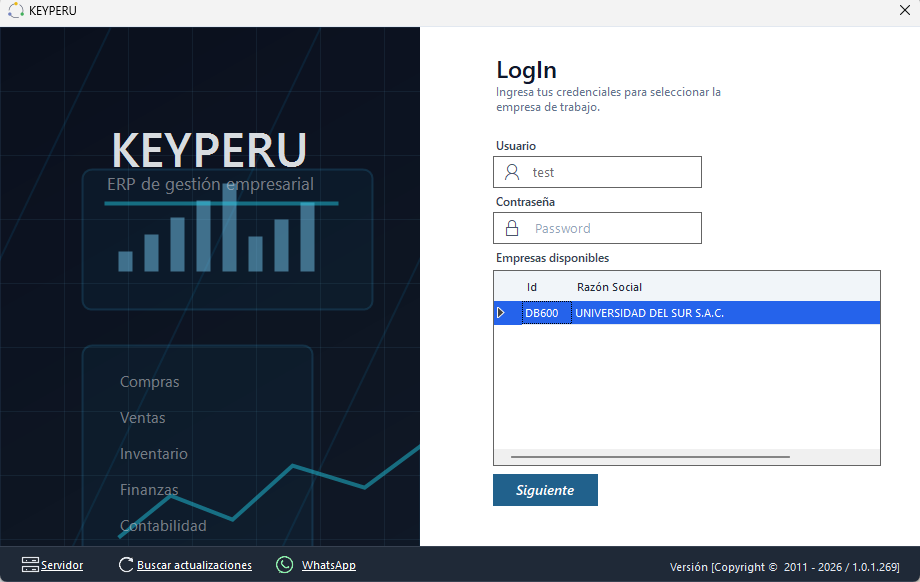Select the DB600 Id cell
This screenshot has height=582, width=920.
tap(547, 313)
